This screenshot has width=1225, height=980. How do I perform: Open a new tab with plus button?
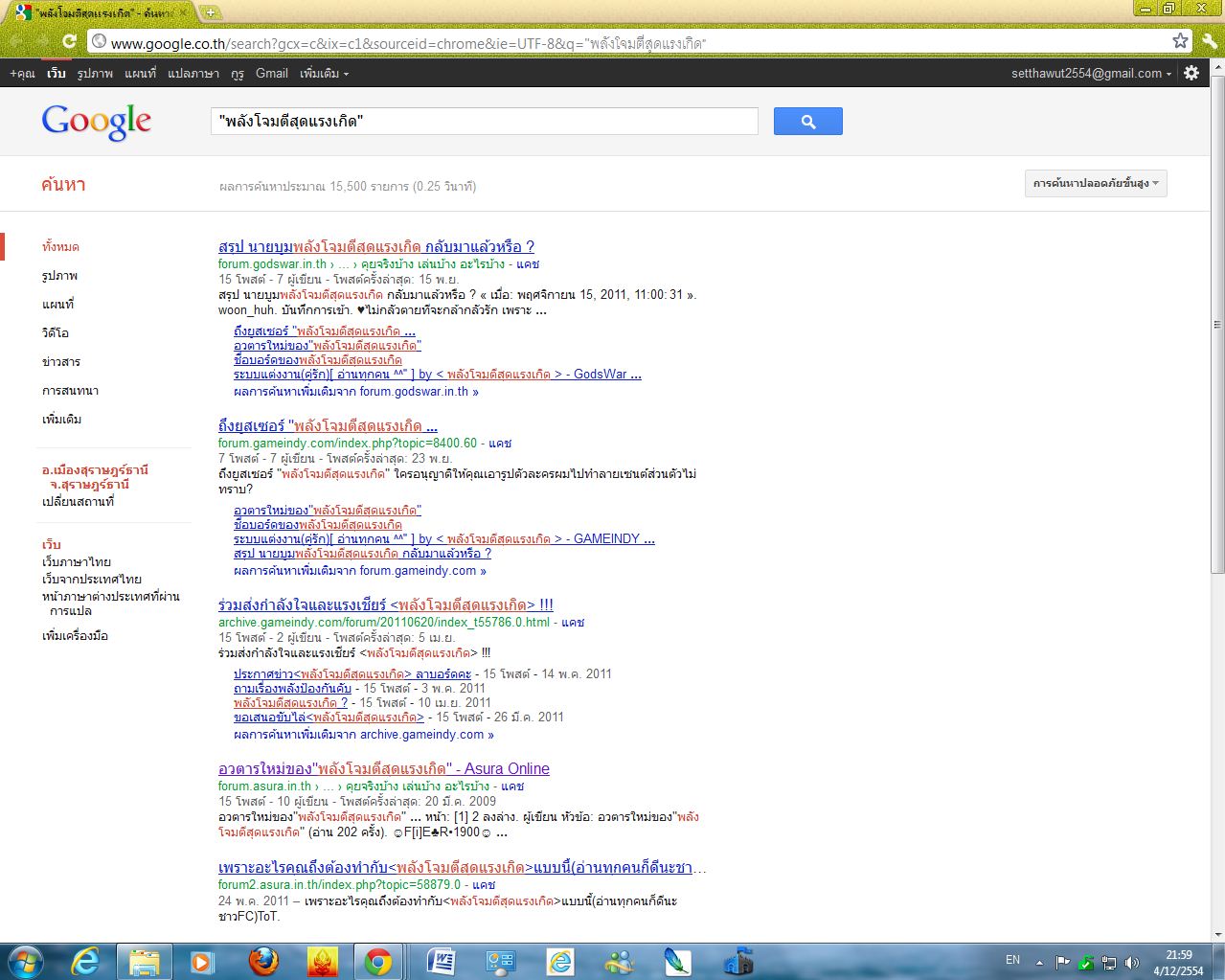point(210,12)
